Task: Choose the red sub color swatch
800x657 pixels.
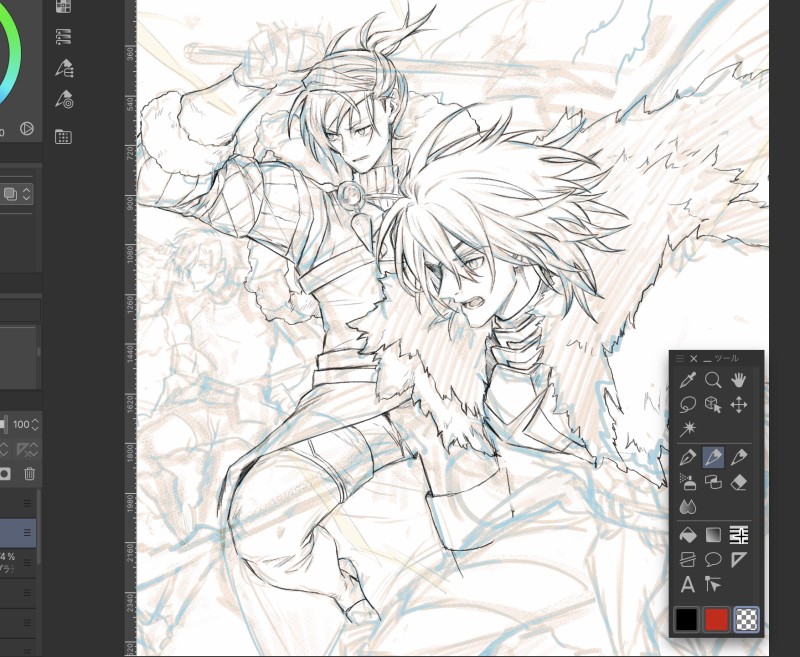Action: tap(716, 619)
